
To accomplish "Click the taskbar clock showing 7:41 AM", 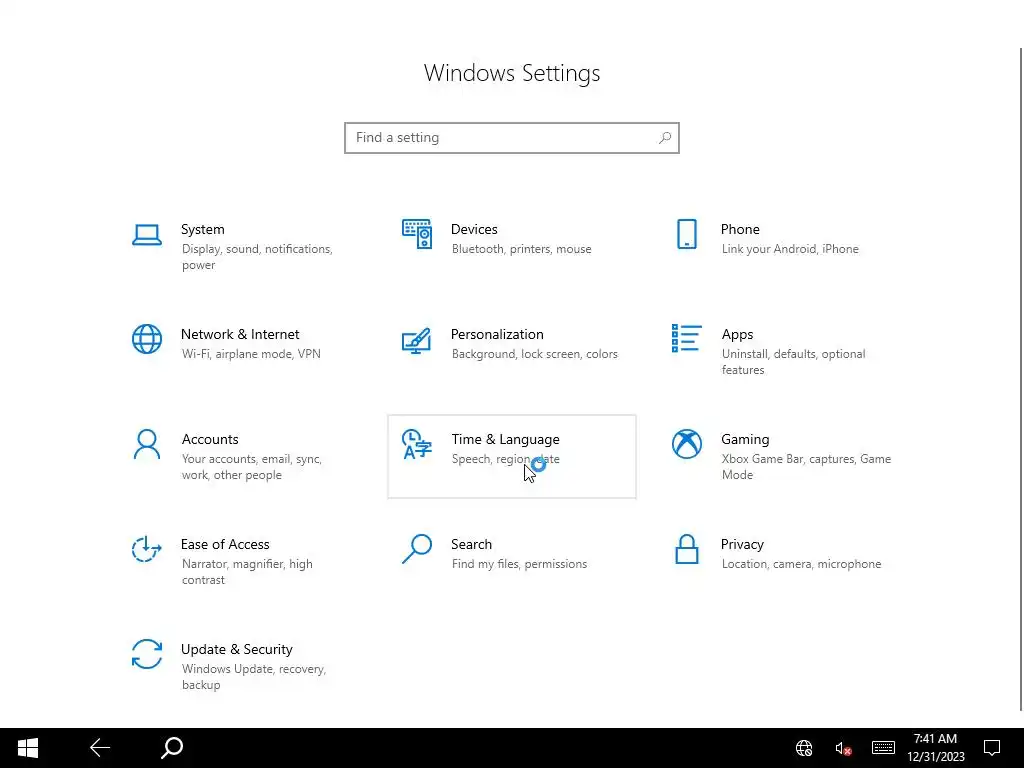I will click(x=935, y=748).
